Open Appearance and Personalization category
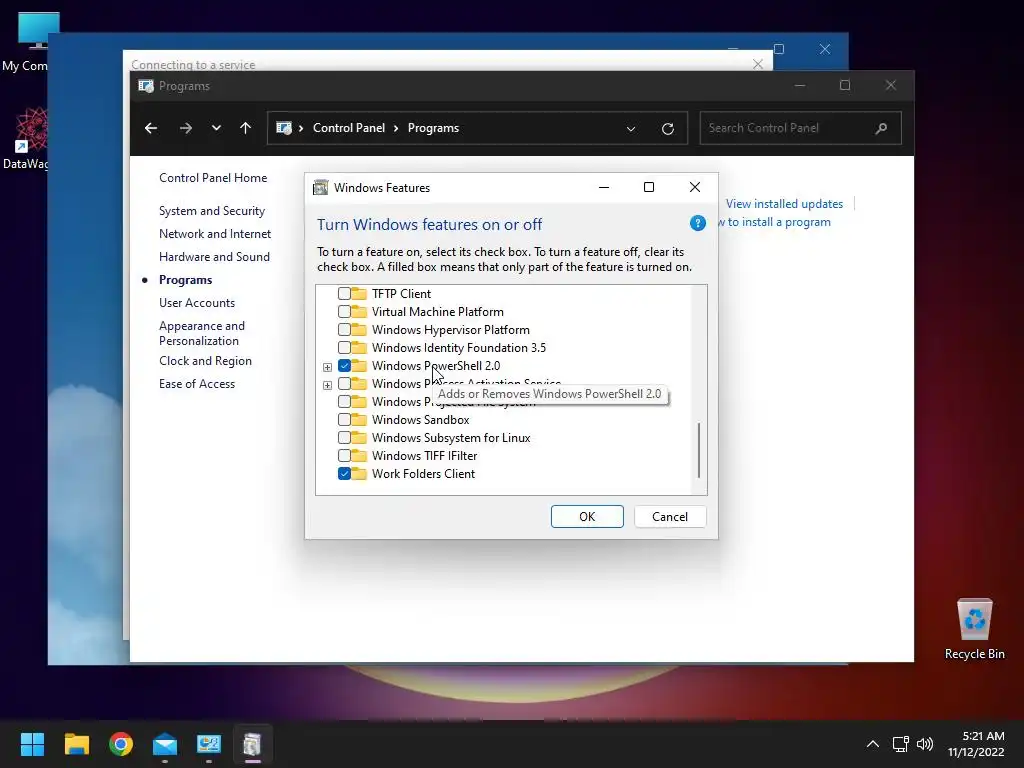The height and width of the screenshot is (768, 1024). 202,333
